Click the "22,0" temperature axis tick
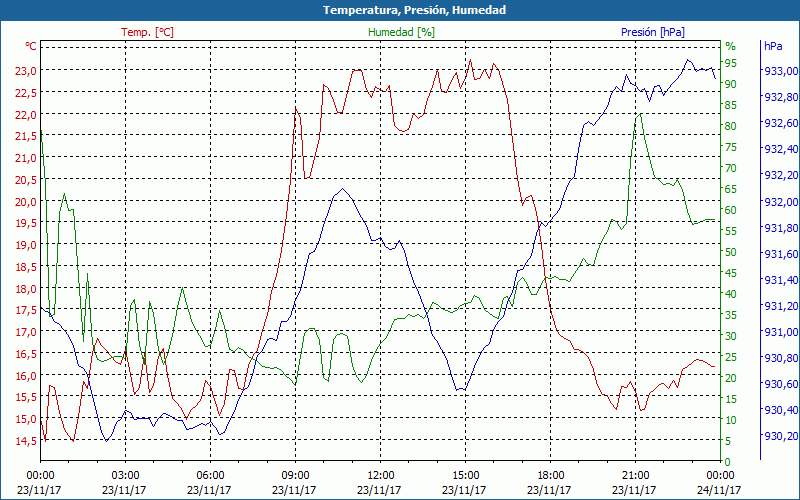800x500 pixels. (24, 115)
